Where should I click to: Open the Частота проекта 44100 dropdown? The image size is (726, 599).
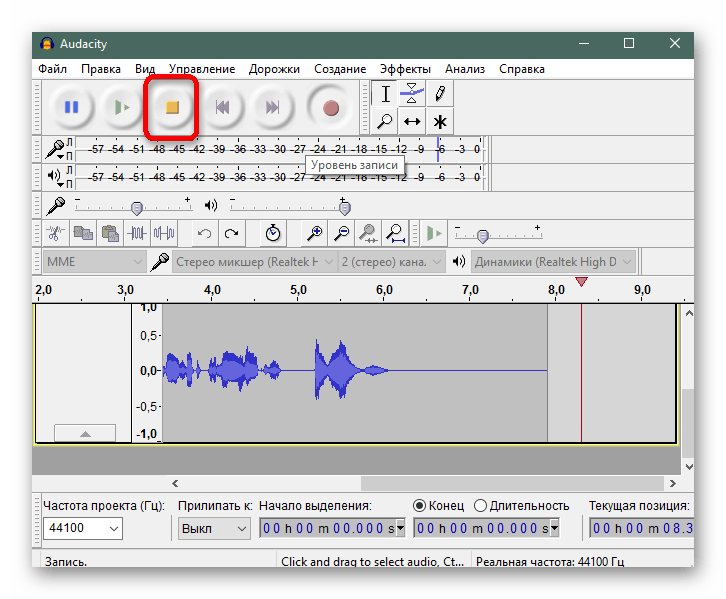tap(82, 528)
